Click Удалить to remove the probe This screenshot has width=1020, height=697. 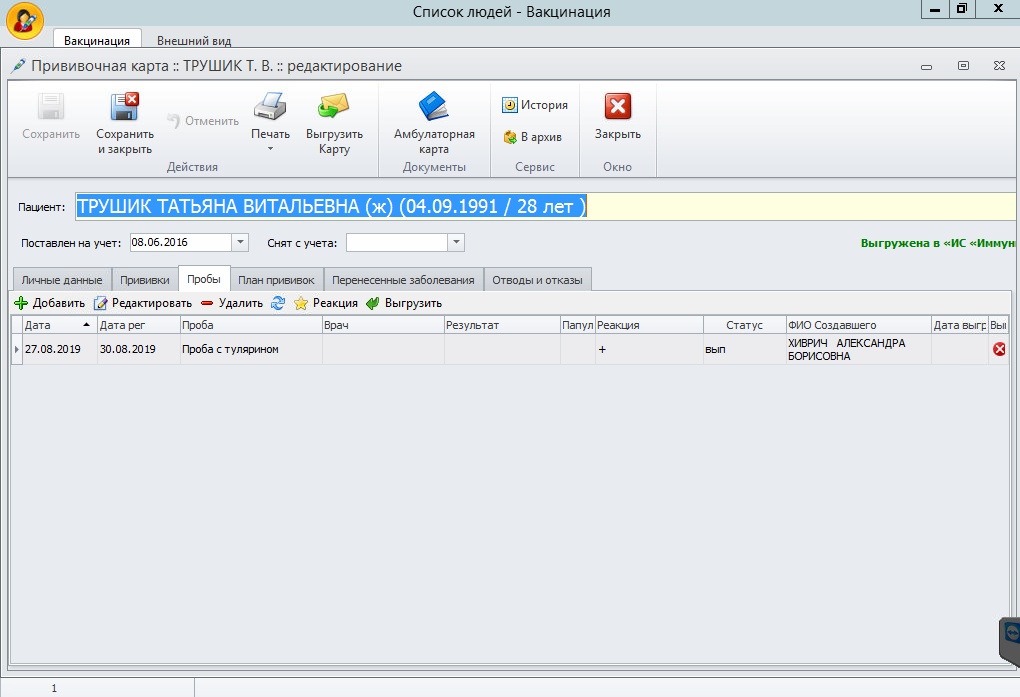[231, 303]
